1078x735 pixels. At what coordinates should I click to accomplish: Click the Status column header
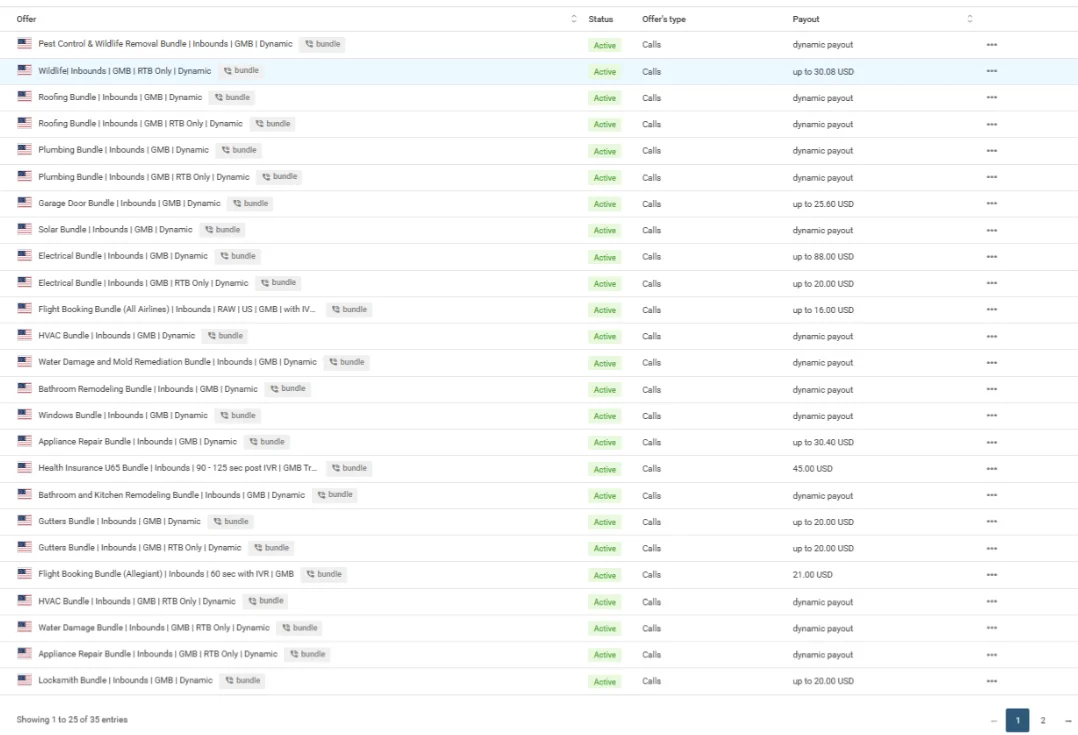(x=601, y=19)
